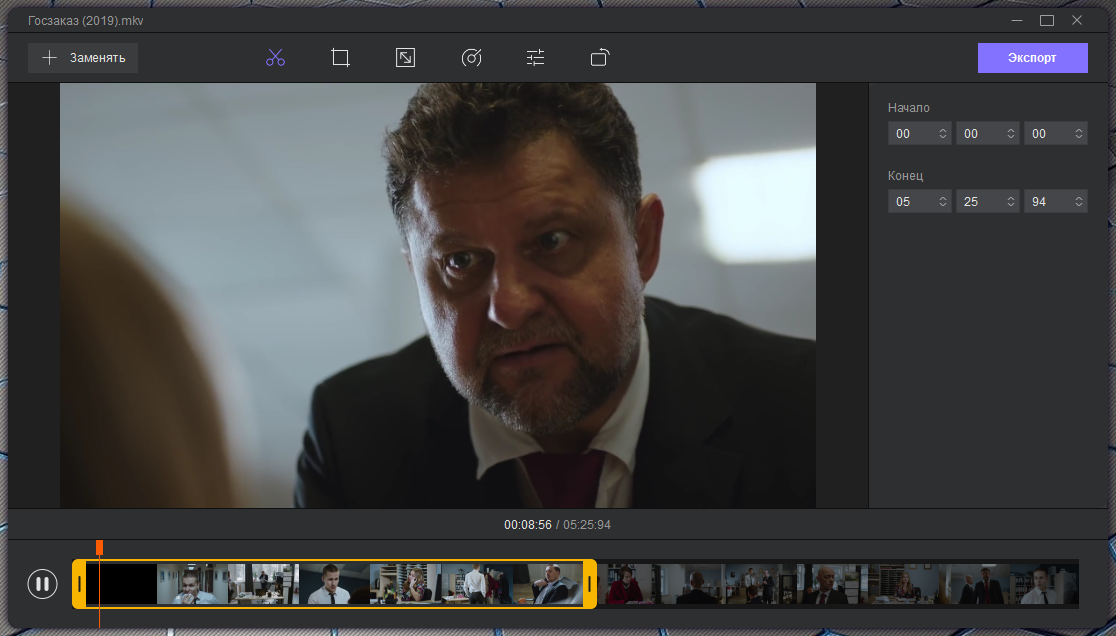Click the last thumbnail in the timeline
The image size is (1116, 636).
point(1047,584)
